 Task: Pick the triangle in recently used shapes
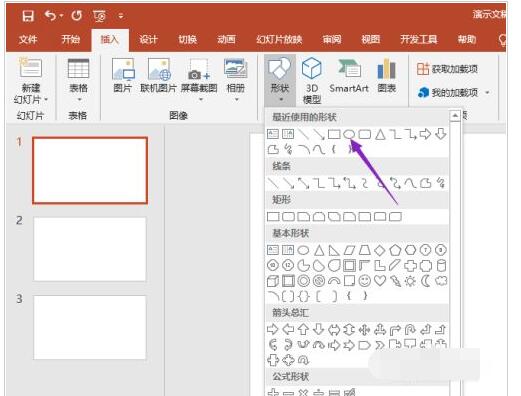[380, 134]
